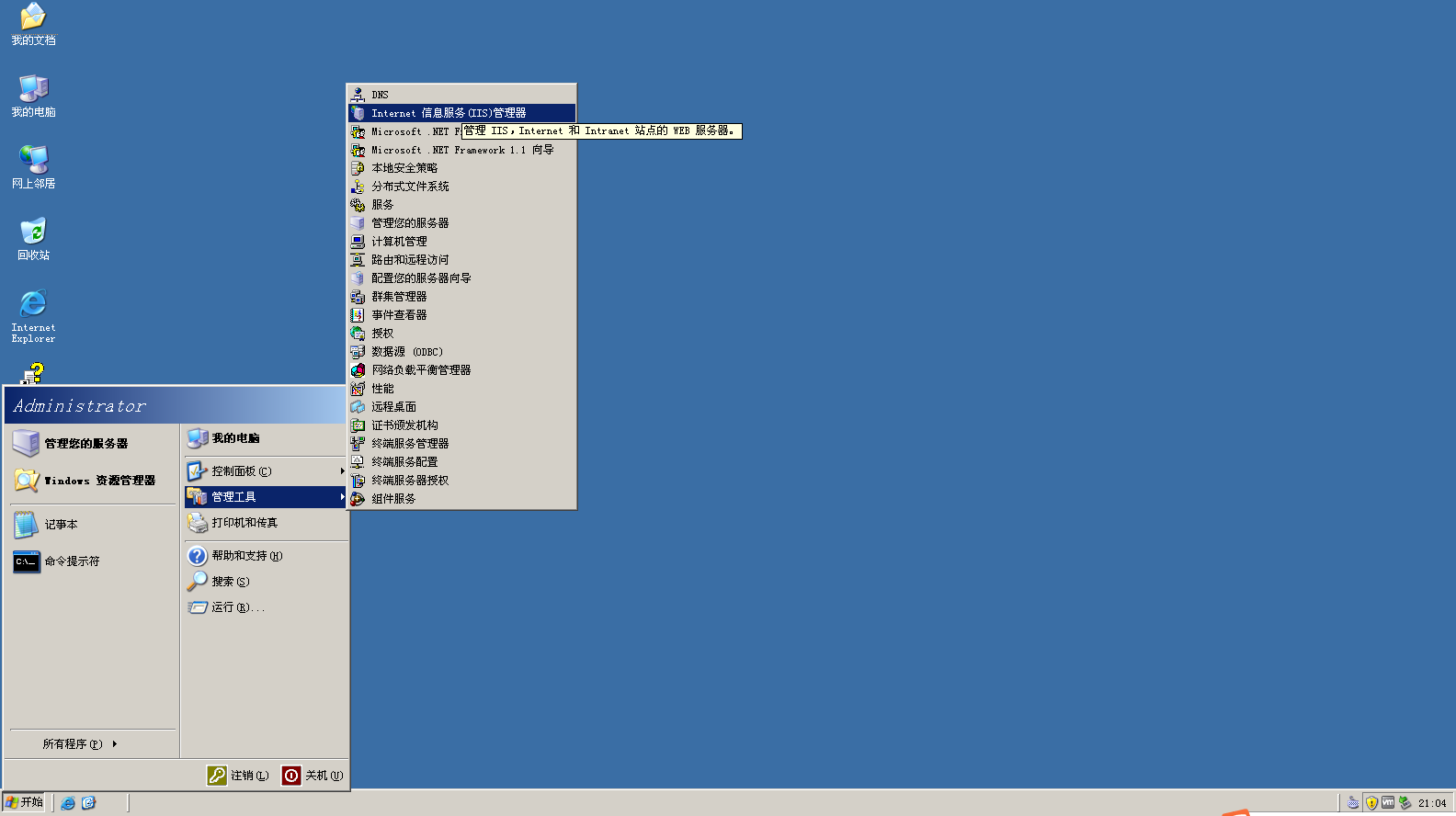
Task: Click the 终端服务配置 icon
Action: [x=358, y=462]
